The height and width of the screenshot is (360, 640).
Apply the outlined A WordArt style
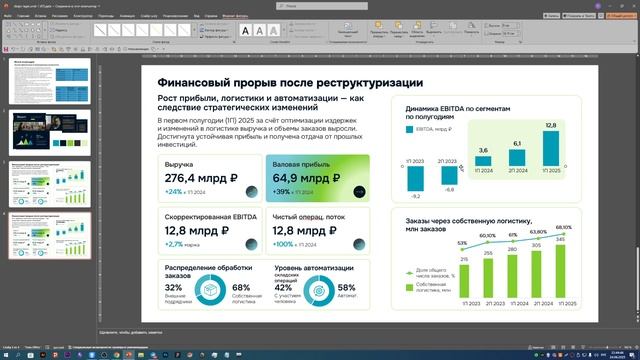[260, 30]
